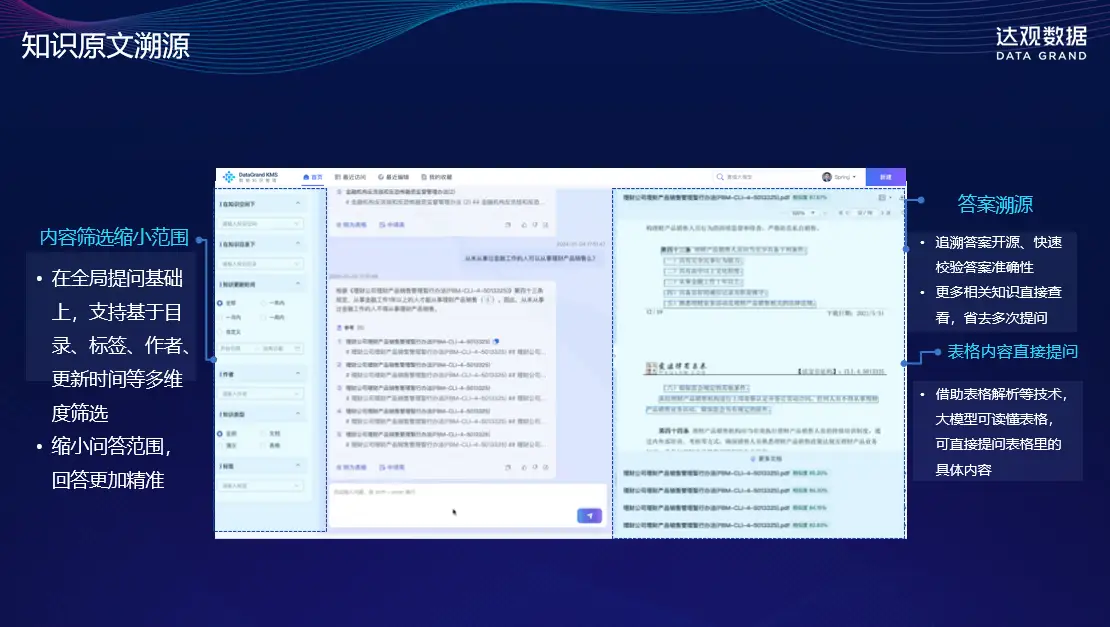
Task: Select 全部 radio under 知识更新时间
Action: (221, 303)
